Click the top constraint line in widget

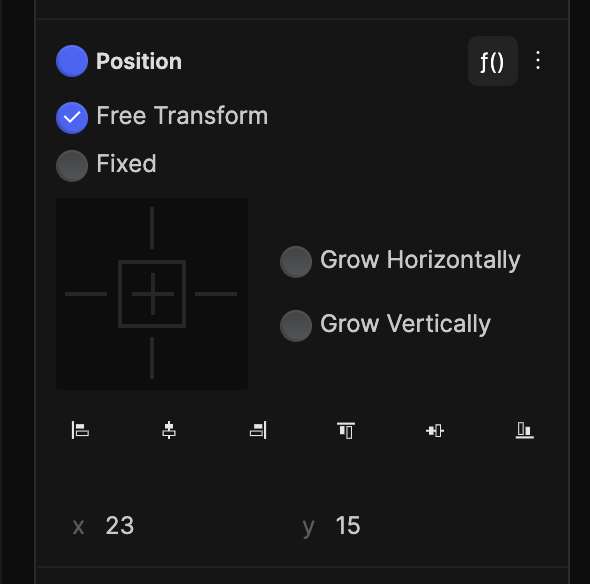(x=152, y=228)
